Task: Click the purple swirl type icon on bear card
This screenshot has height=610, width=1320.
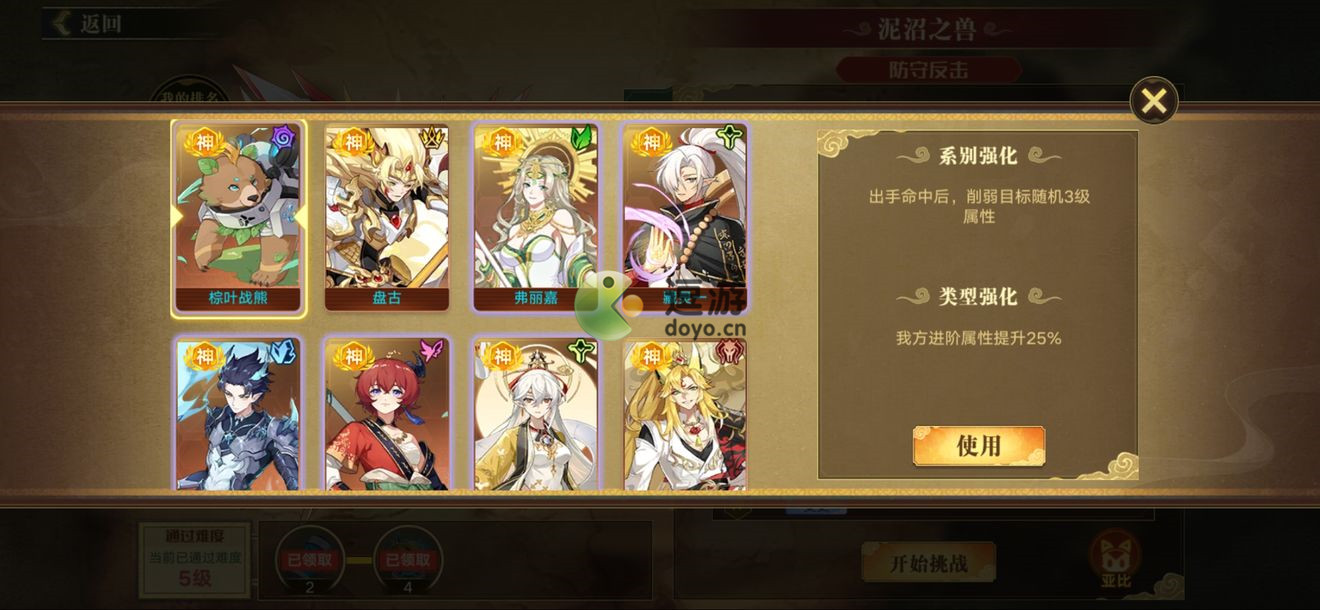Action: (284, 137)
